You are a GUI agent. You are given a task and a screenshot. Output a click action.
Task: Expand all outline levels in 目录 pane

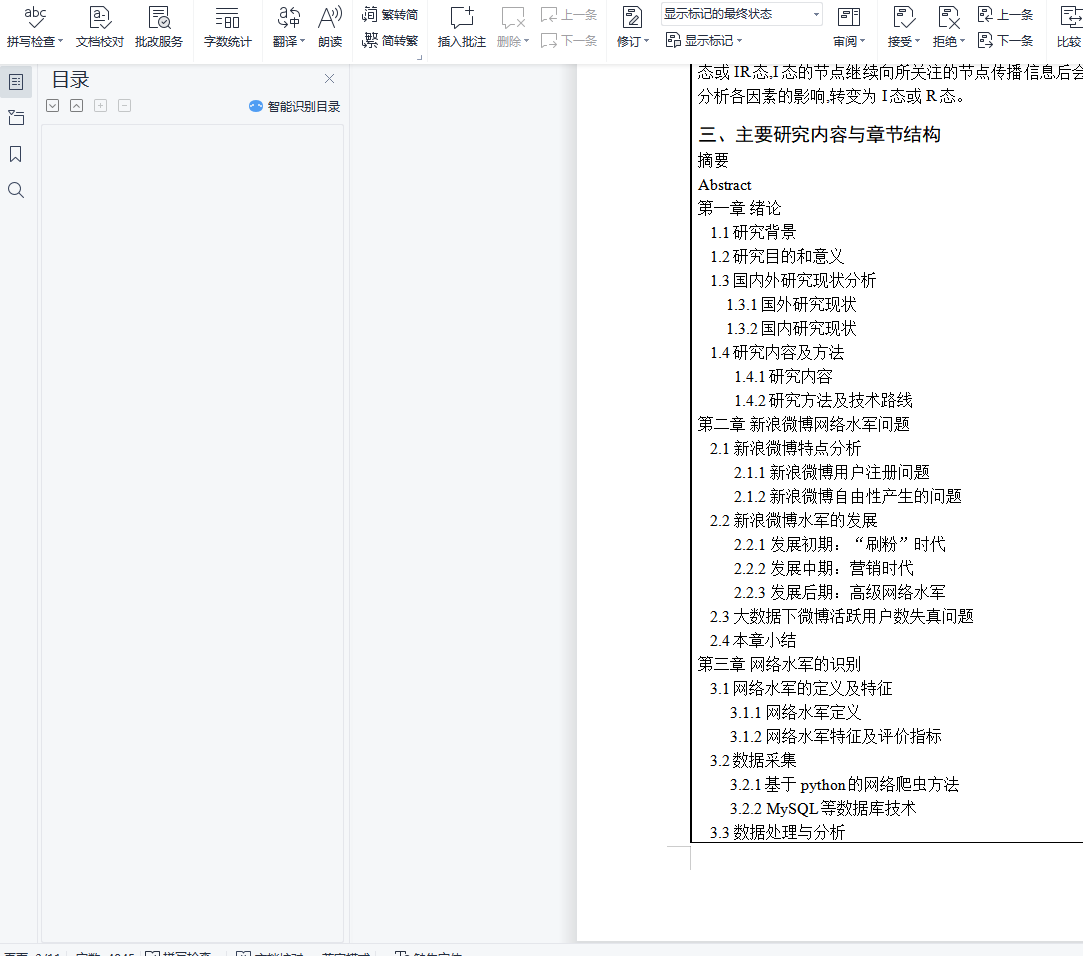[52, 106]
